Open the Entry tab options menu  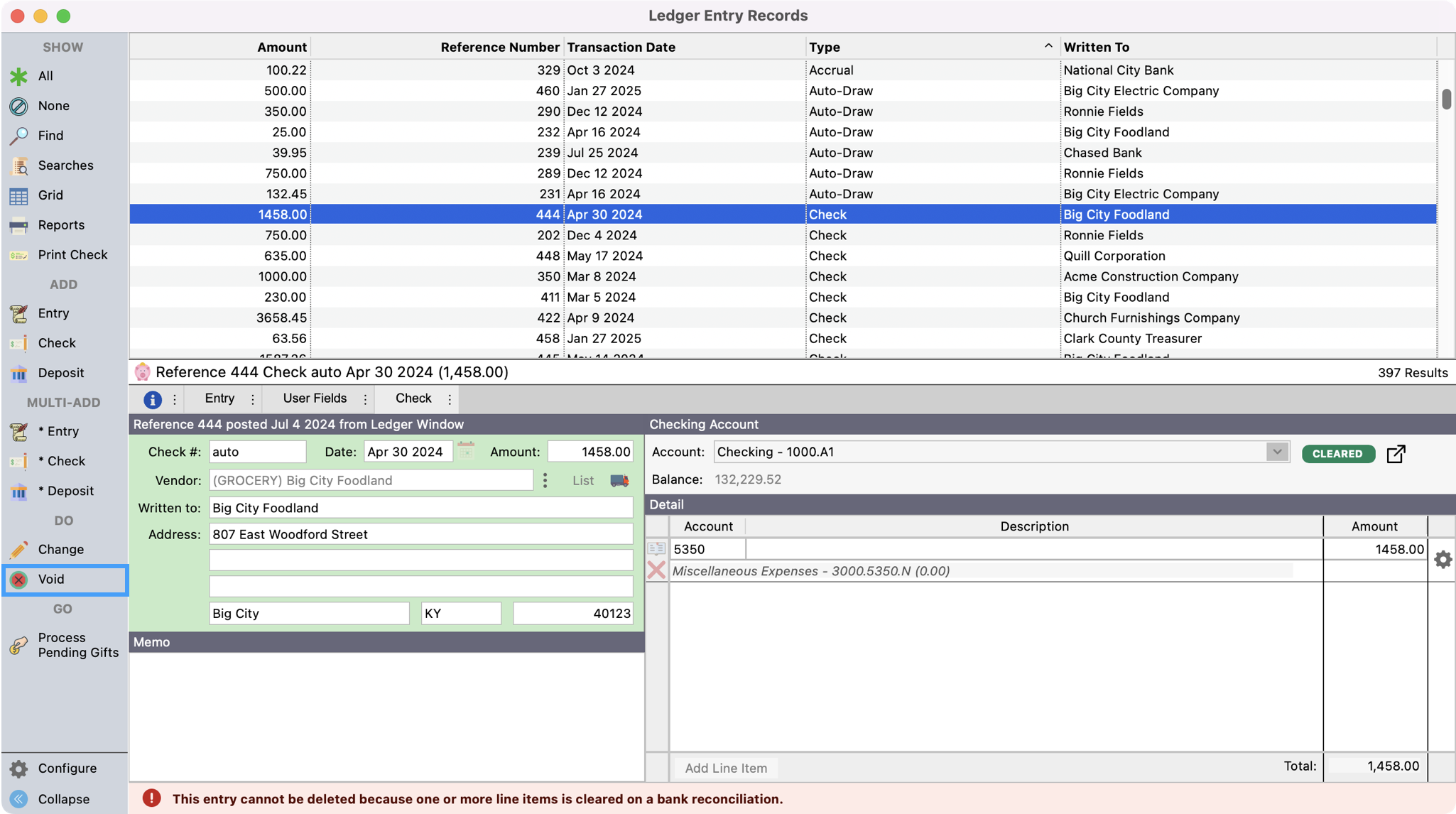[253, 399]
